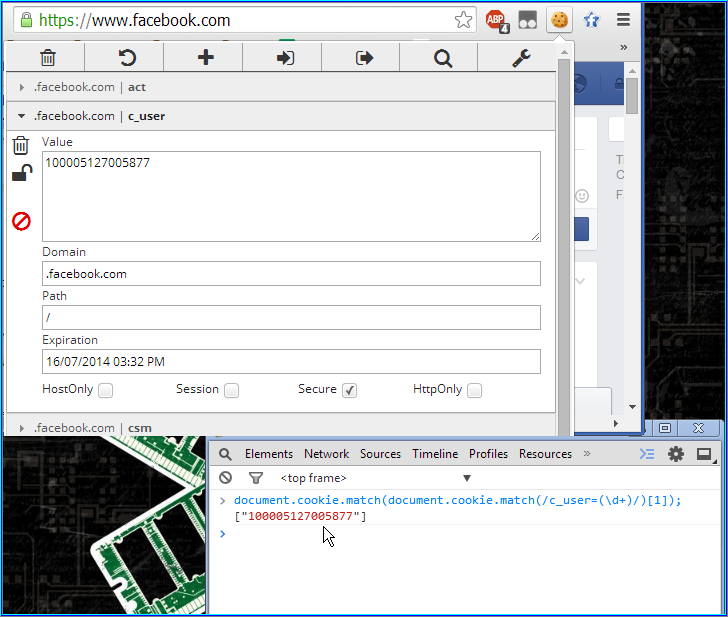Switch to the Network tab
Screen dimensions: 728x617
326,454
